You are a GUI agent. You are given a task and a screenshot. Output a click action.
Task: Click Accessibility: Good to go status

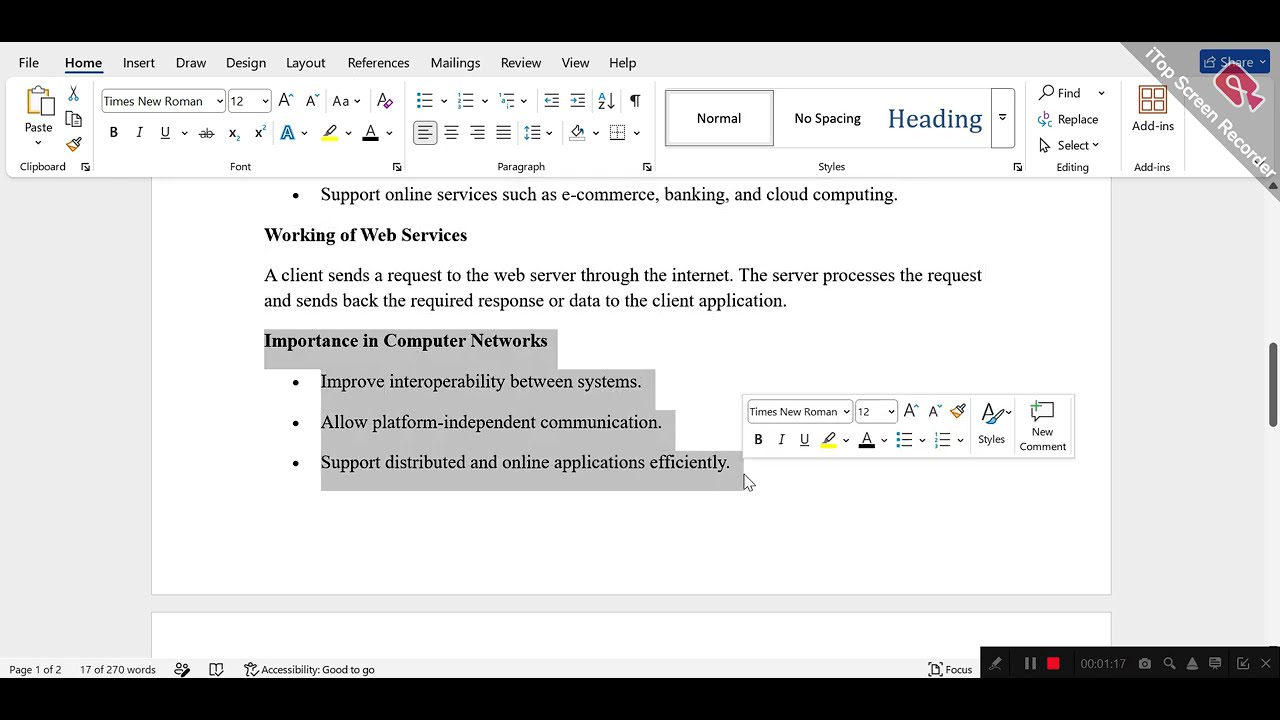click(309, 669)
